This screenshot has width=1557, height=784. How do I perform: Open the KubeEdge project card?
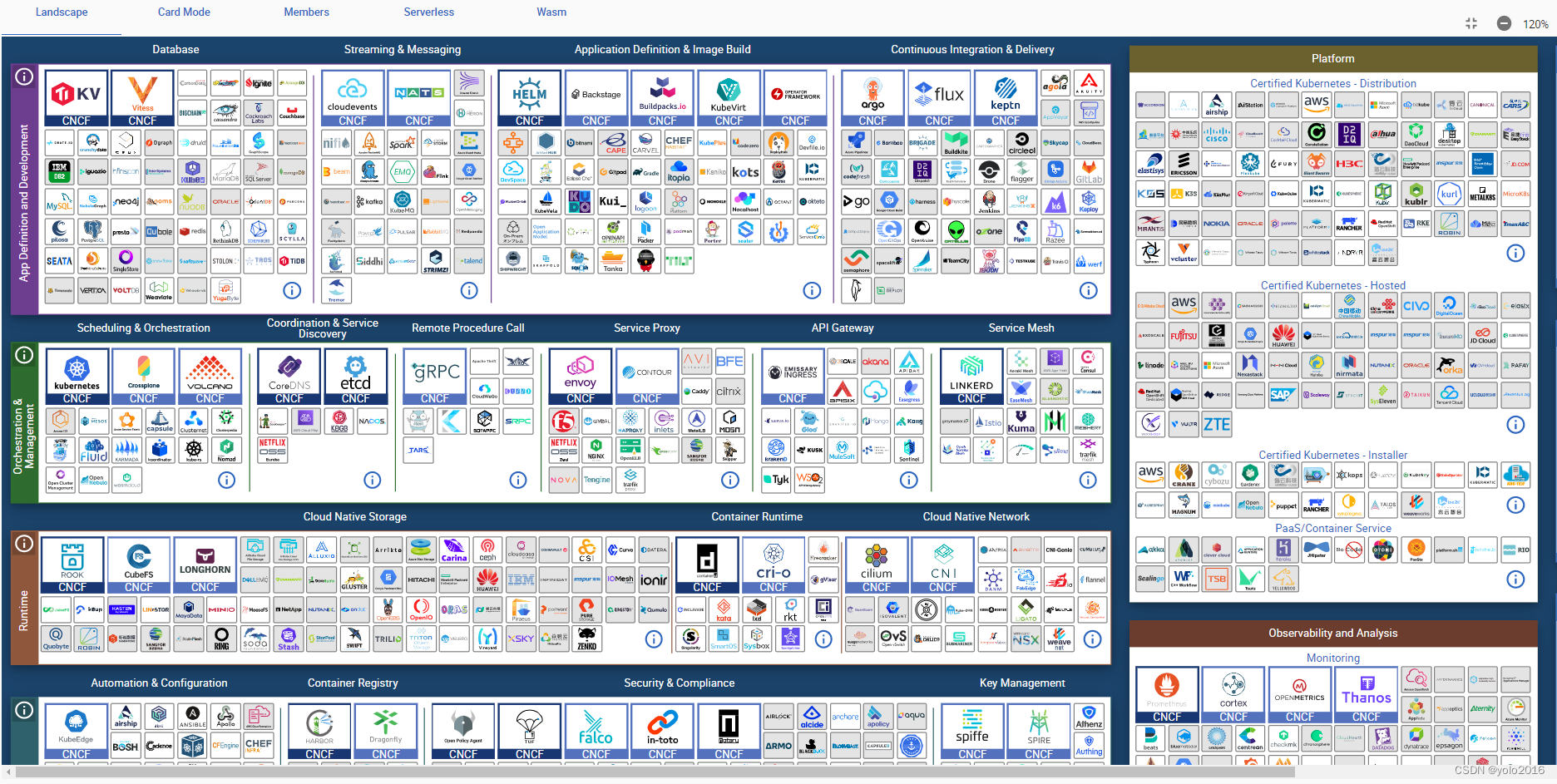[x=77, y=732]
